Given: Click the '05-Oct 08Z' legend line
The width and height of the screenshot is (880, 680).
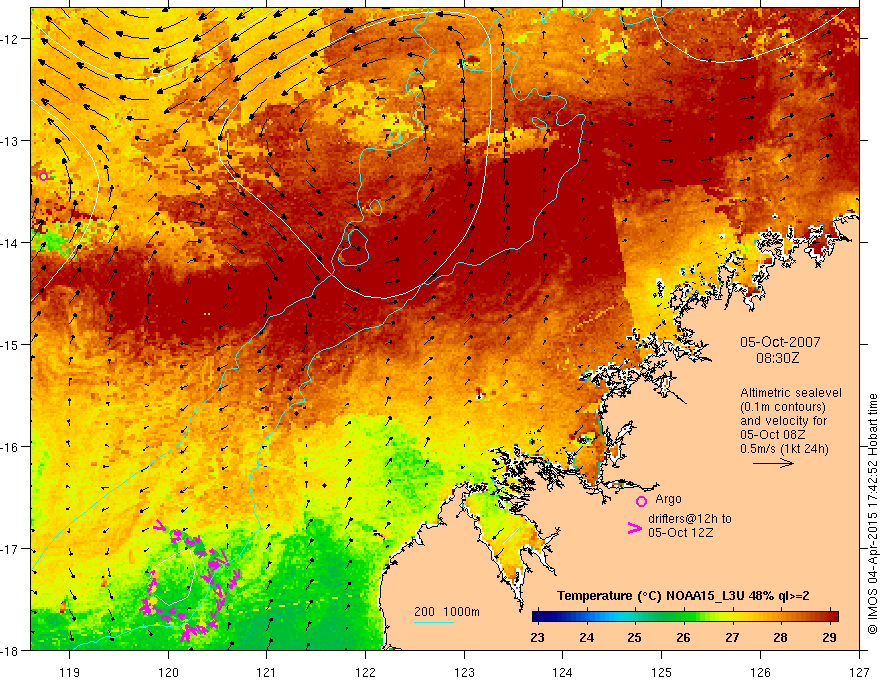Looking at the screenshot, I should pos(773,435).
